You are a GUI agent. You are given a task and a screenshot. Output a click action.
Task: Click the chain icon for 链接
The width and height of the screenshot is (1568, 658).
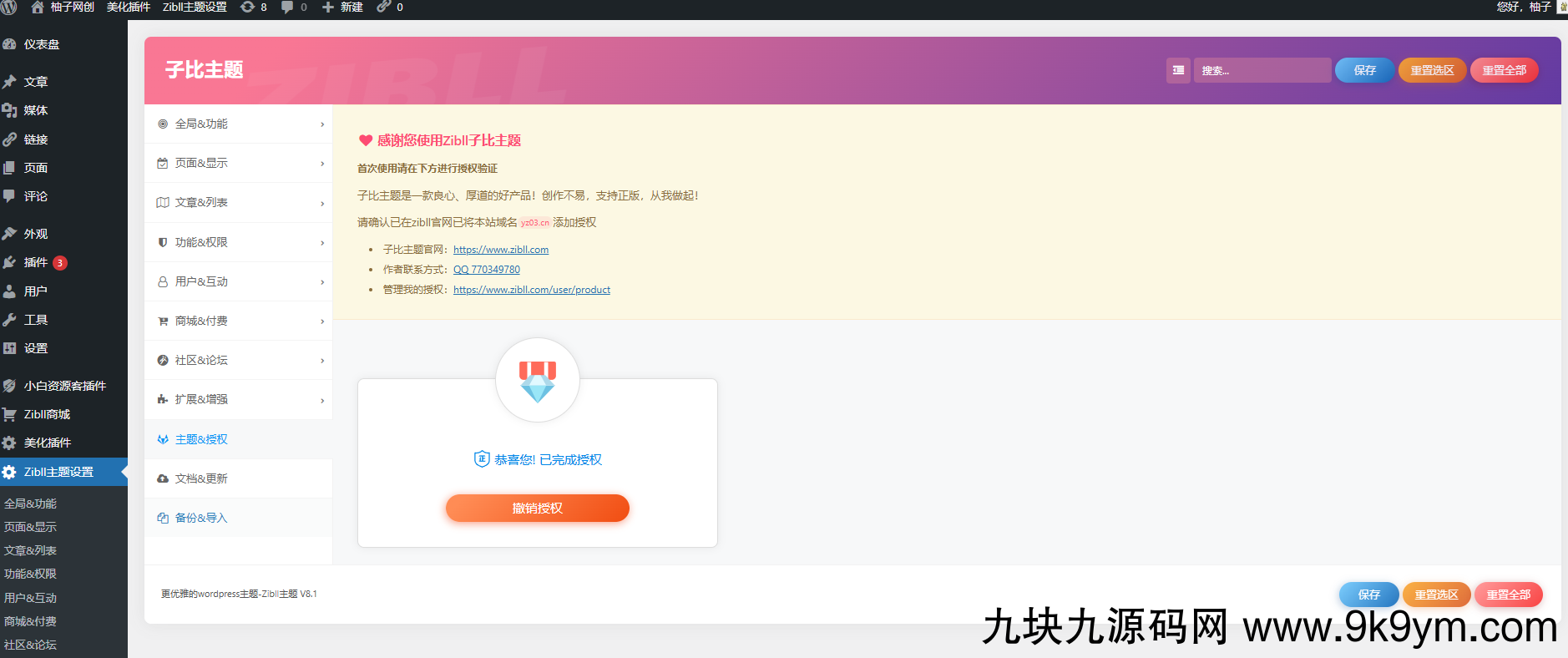click(10, 139)
